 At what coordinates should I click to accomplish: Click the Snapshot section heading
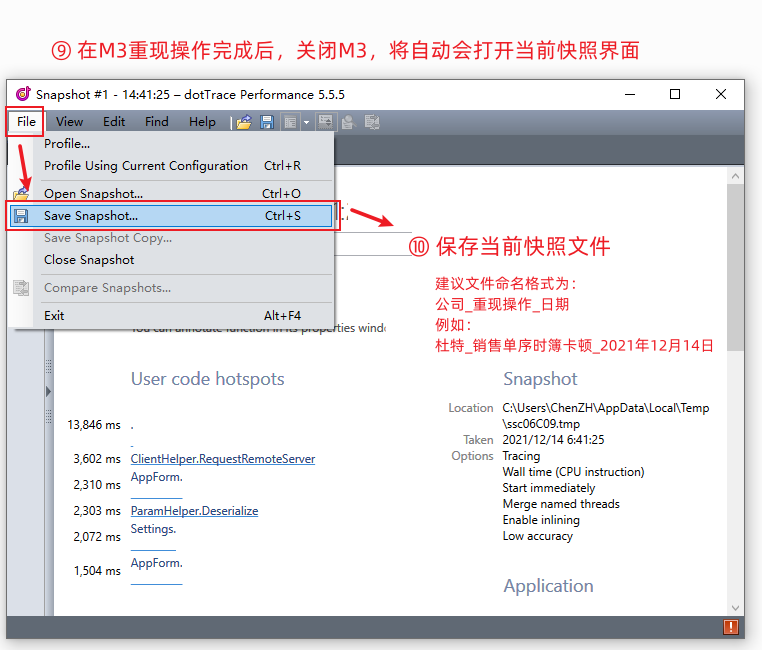[540, 379]
